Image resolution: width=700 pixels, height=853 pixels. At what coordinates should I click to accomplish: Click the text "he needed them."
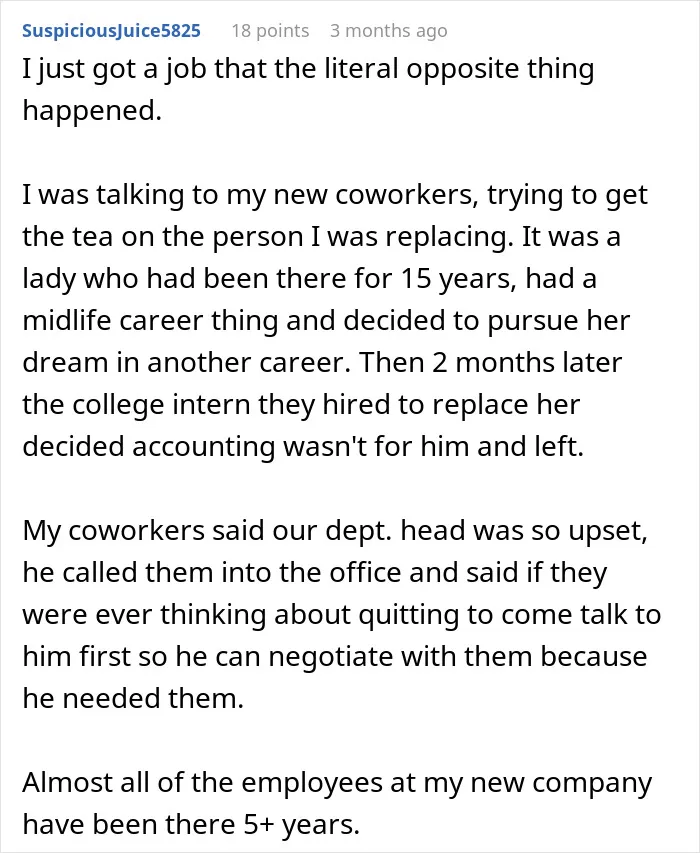133,700
